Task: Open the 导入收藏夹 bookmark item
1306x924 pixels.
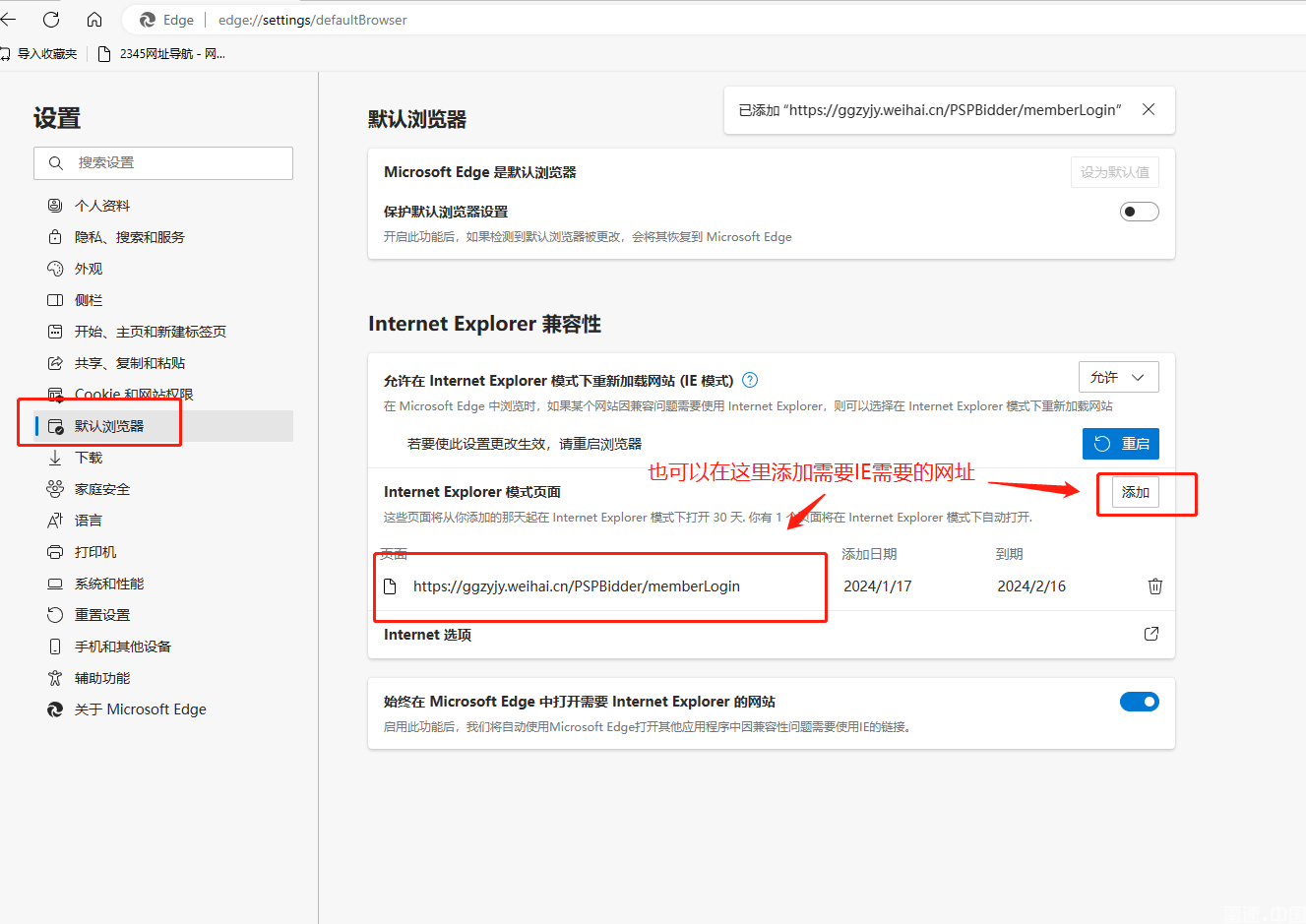Action: (x=39, y=54)
